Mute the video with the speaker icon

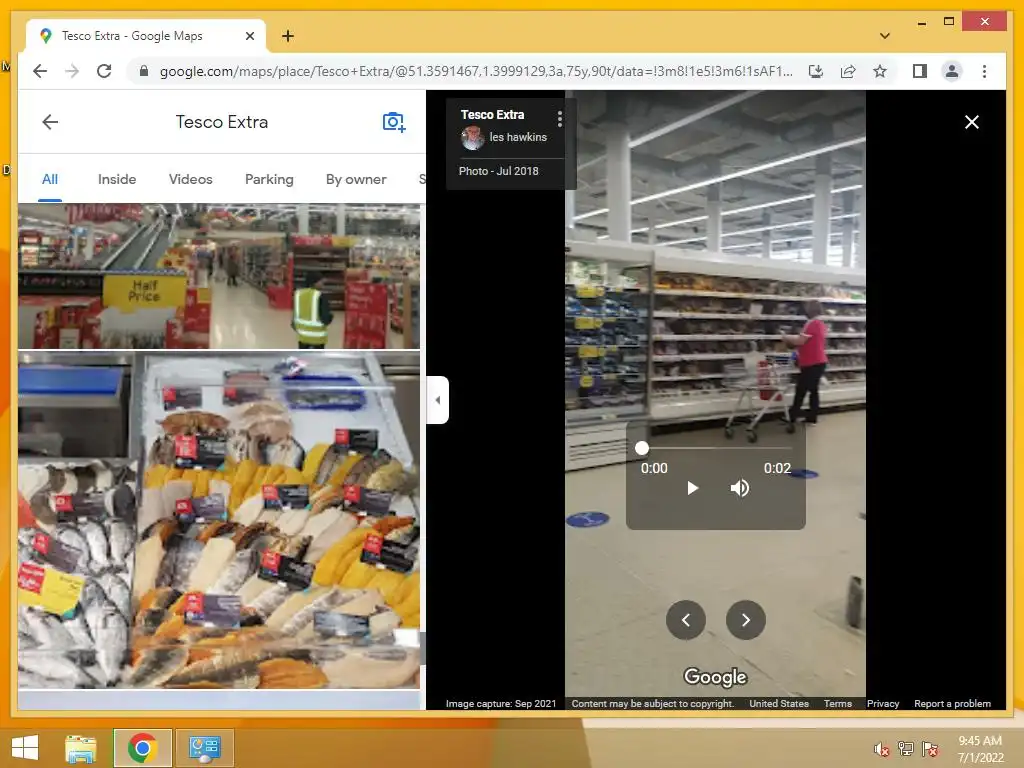click(739, 488)
